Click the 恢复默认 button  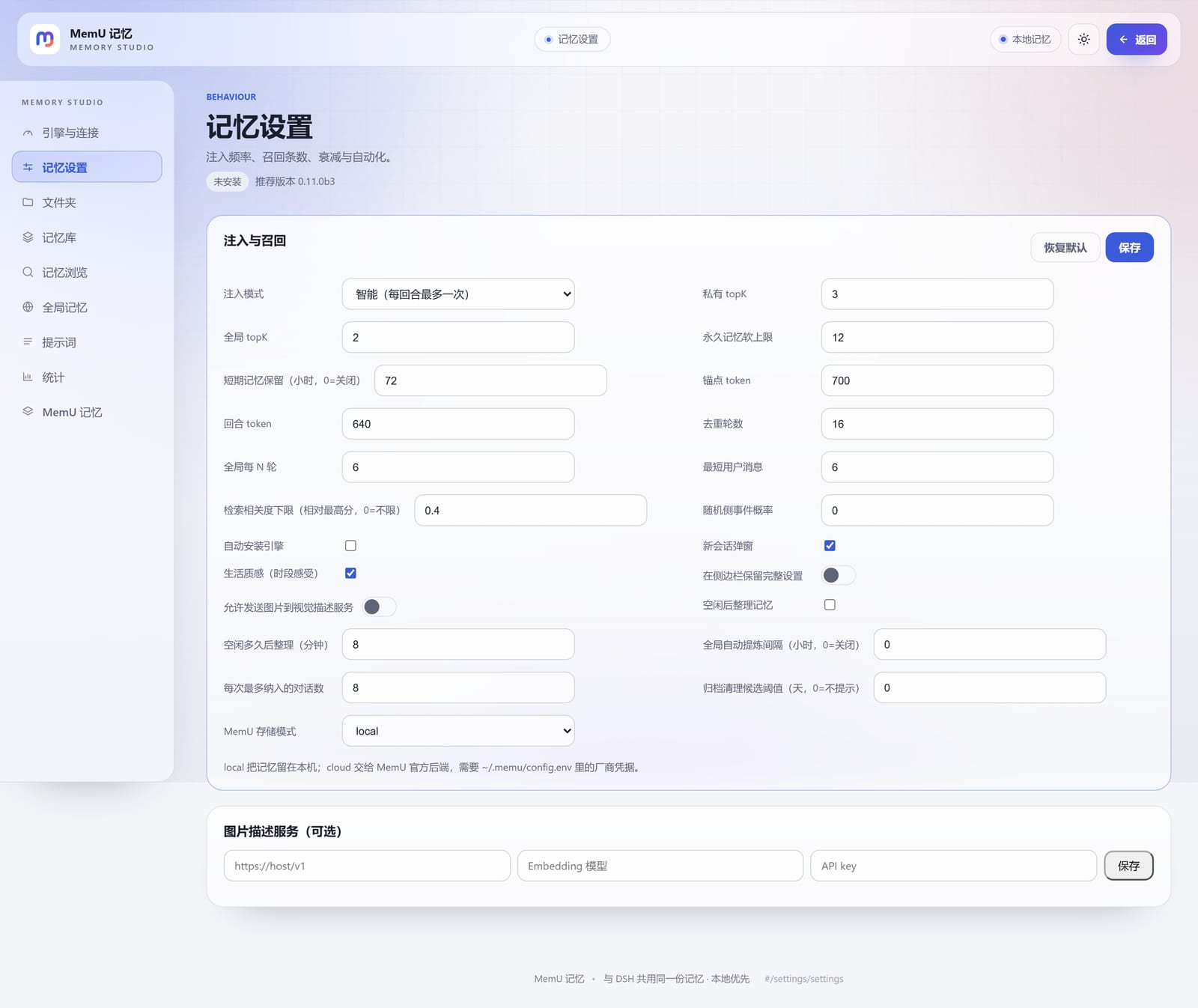(x=1065, y=248)
